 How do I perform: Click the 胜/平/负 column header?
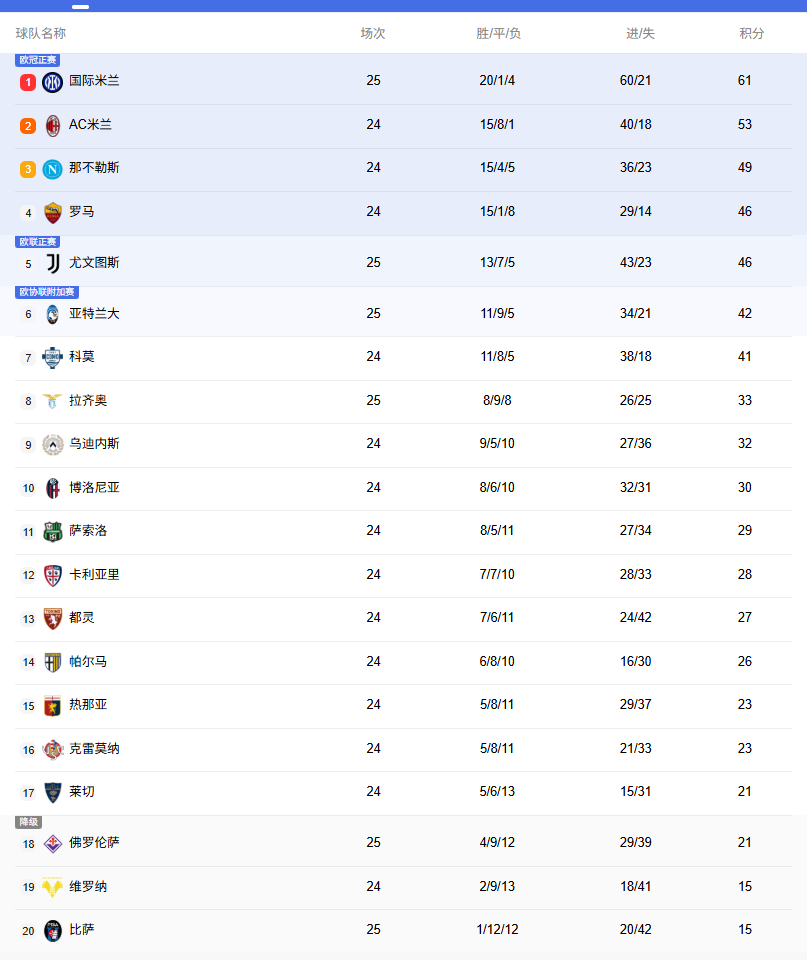[498, 34]
